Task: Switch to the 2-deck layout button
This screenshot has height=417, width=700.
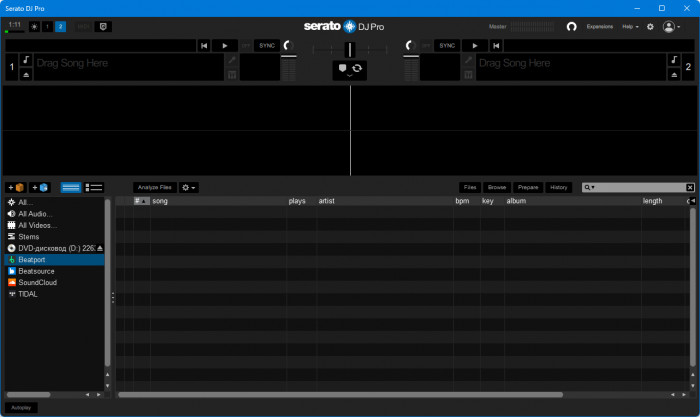Action: point(60,26)
